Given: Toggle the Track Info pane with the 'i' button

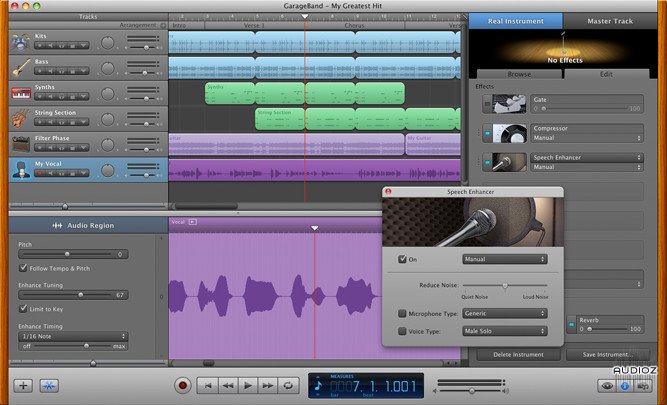Looking at the screenshot, I should [x=625, y=386].
